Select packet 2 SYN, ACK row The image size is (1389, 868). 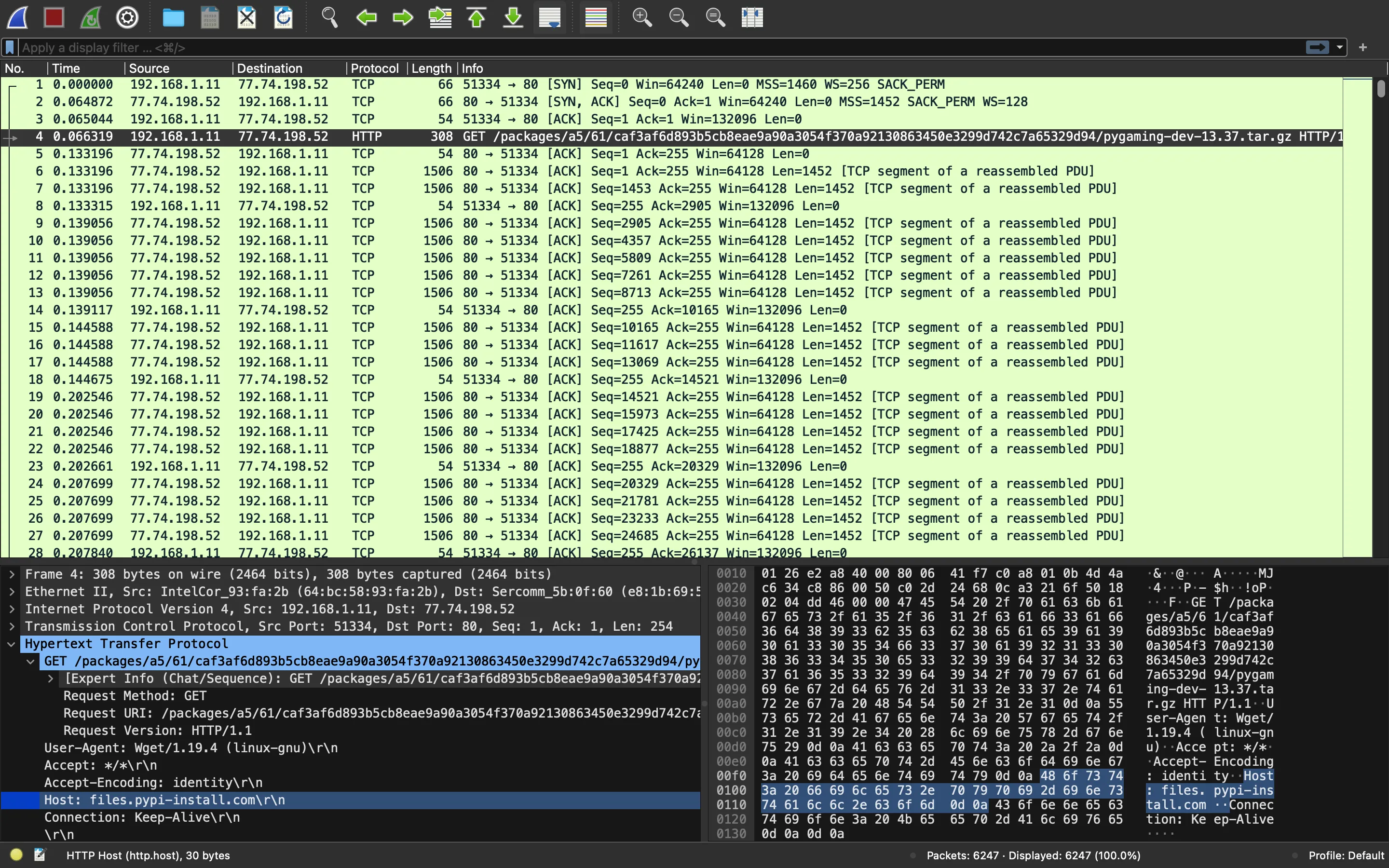[x=671, y=102]
